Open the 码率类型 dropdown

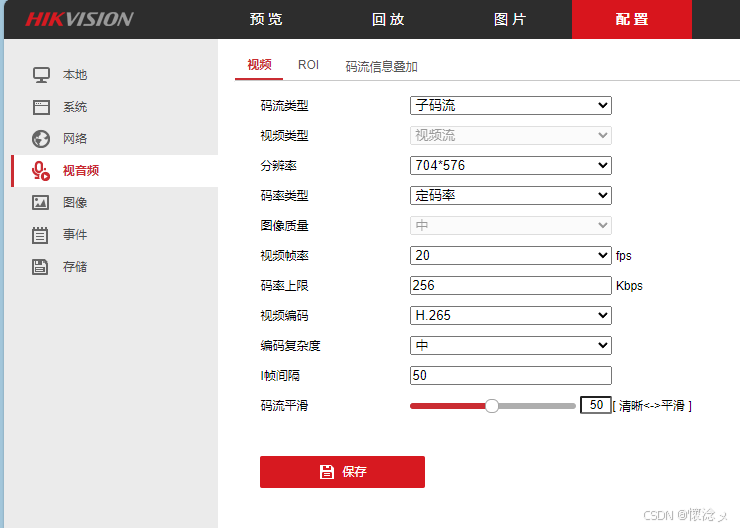pos(511,195)
